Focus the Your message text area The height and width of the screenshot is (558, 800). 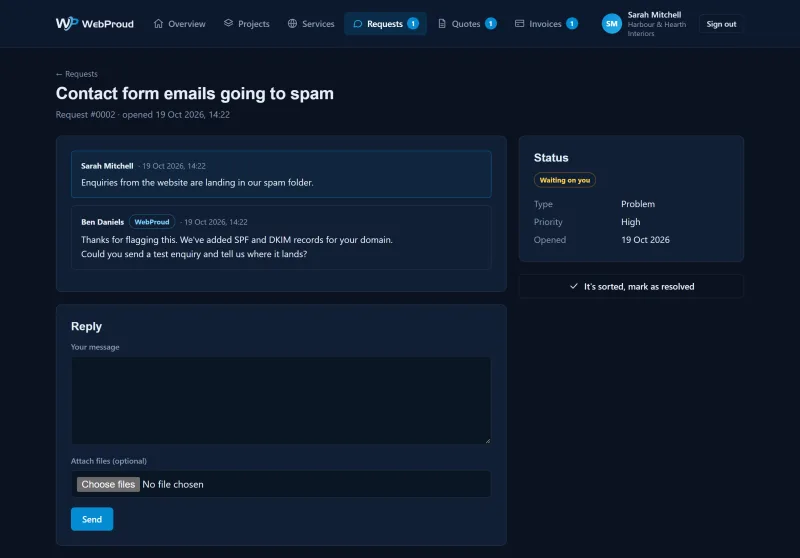tap(281, 400)
